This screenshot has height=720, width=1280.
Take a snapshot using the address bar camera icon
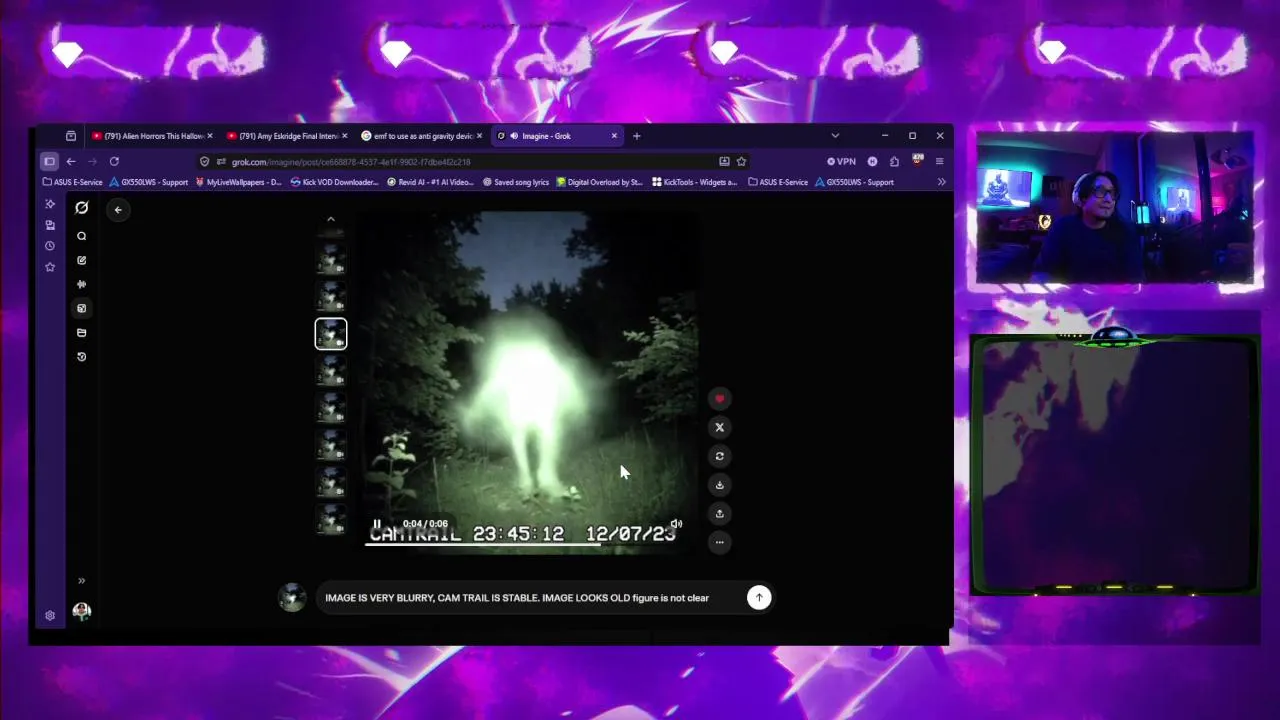tap(724, 161)
